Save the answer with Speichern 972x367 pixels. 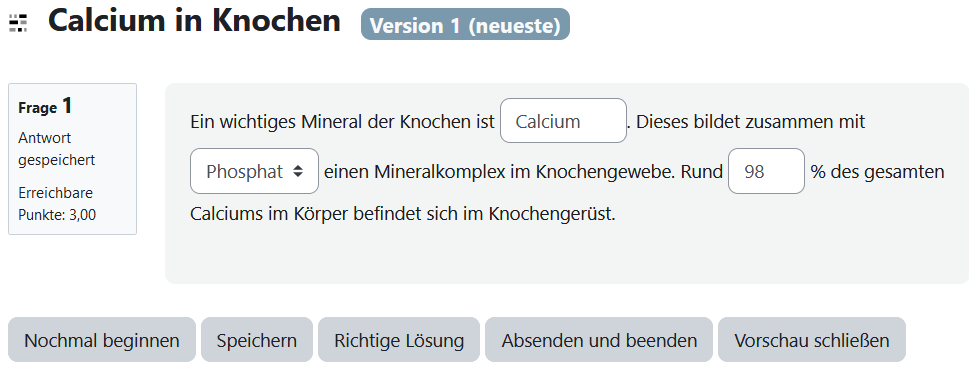tap(257, 340)
